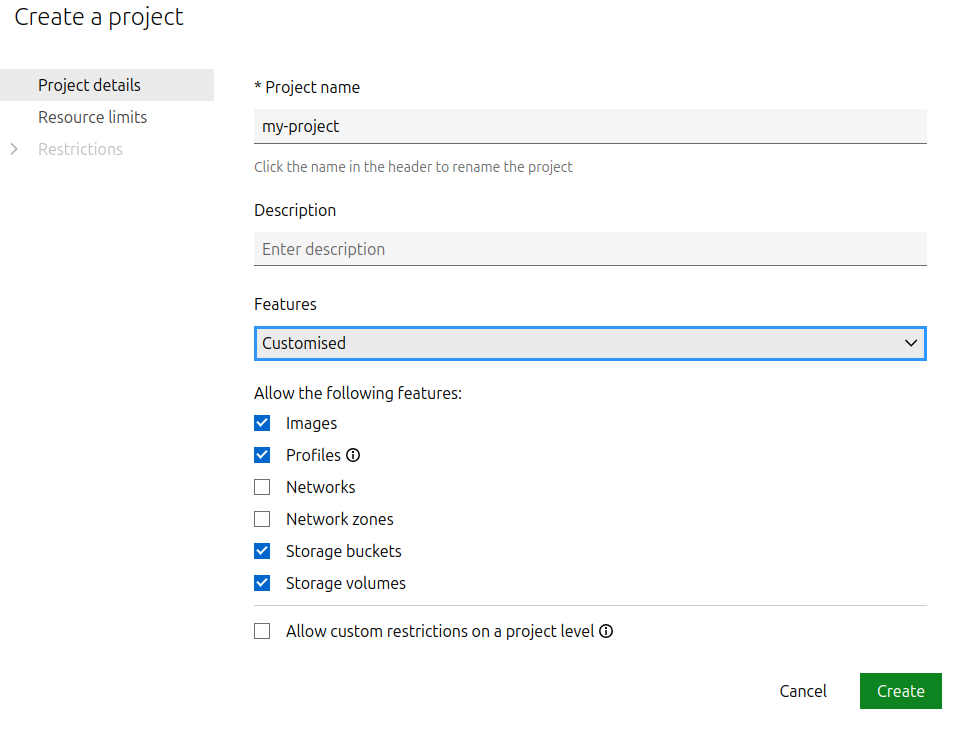Image resolution: width=954 pixels, height=730 pixels.
Task: Enable the Network zones checkbox
Action: [262, 519]
